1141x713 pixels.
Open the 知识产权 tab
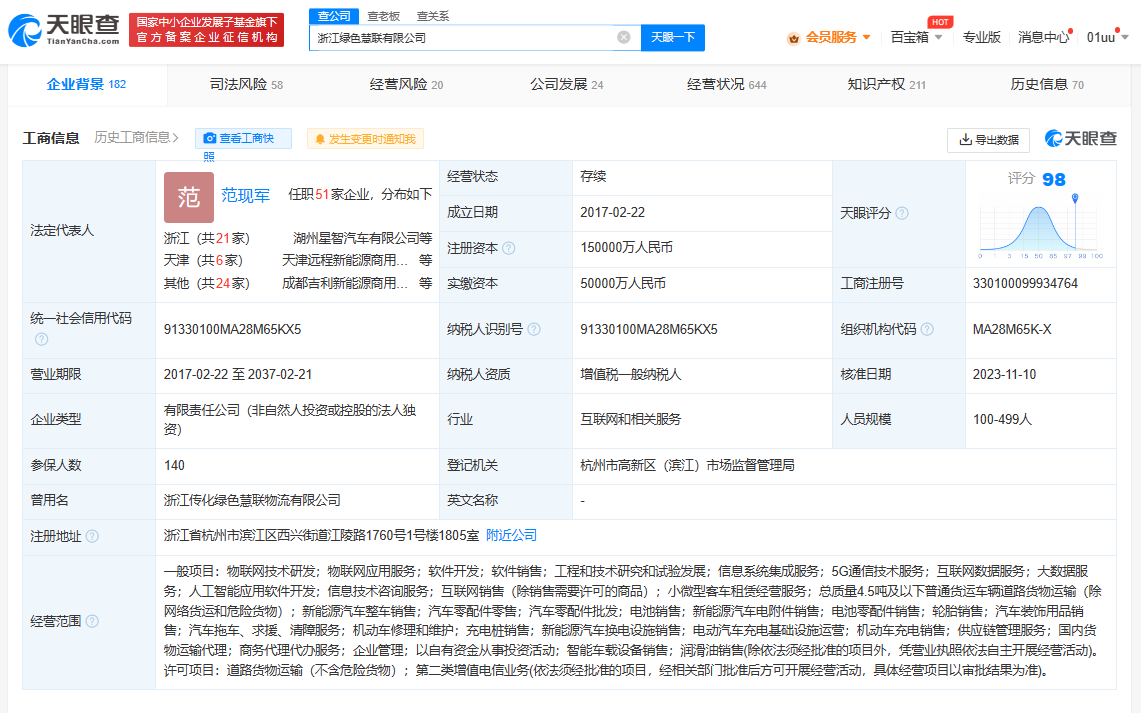pyautogui.click(x=886, y=85)
